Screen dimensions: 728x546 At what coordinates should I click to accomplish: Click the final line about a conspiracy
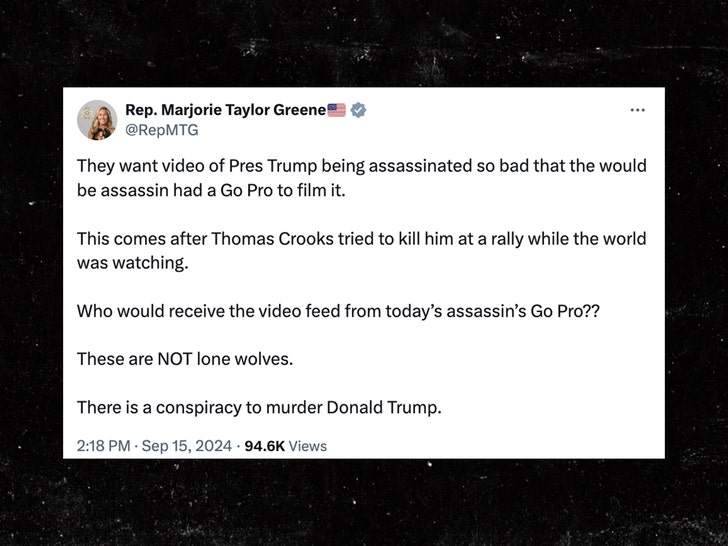point(259,407)
